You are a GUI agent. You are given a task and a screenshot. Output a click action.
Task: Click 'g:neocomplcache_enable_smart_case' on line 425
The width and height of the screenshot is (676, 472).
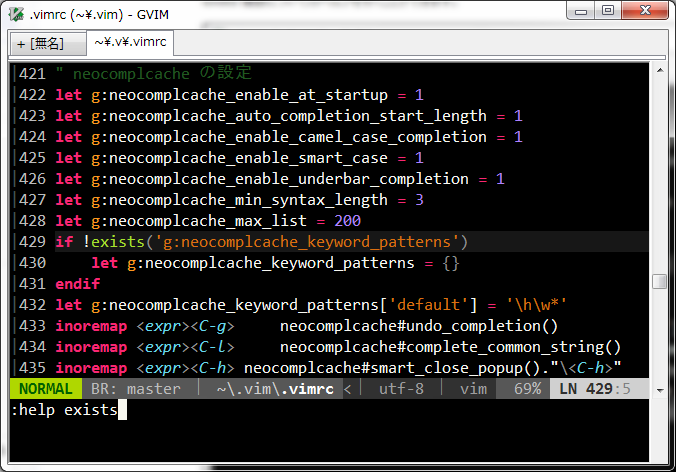pyautogui.click(x=239, y=158)
